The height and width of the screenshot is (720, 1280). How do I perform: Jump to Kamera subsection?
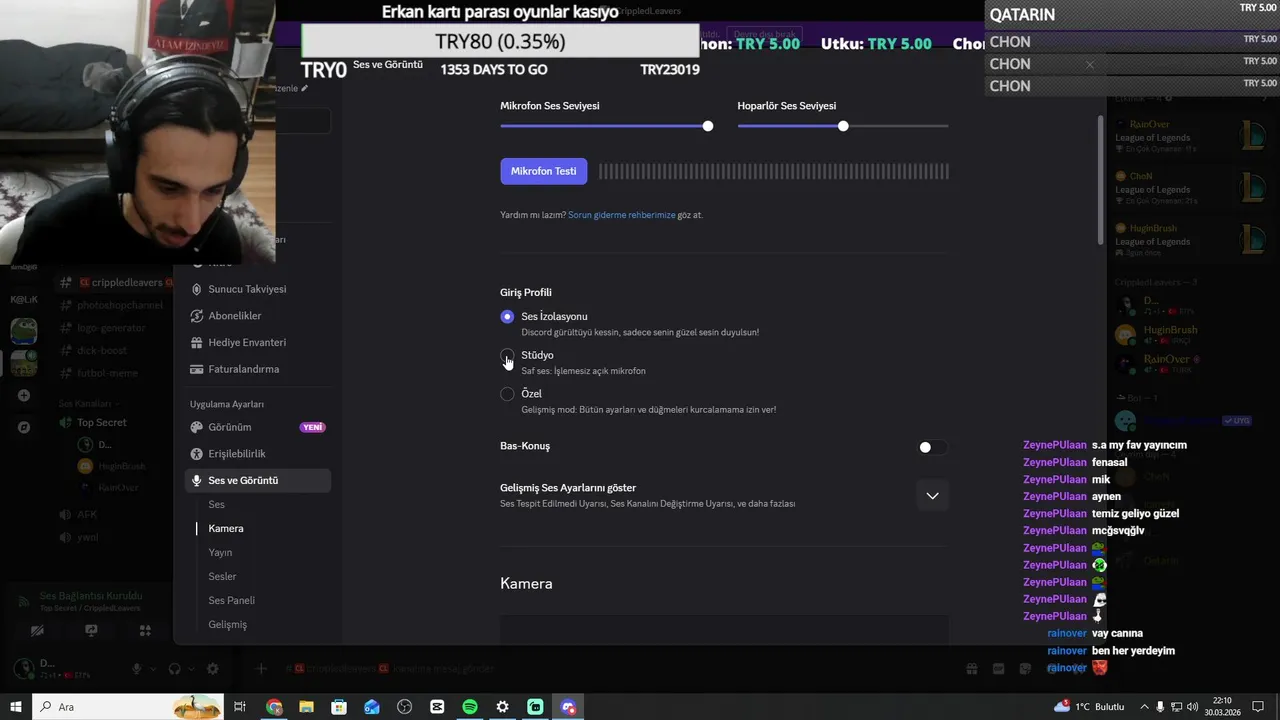tap(226, 529)
